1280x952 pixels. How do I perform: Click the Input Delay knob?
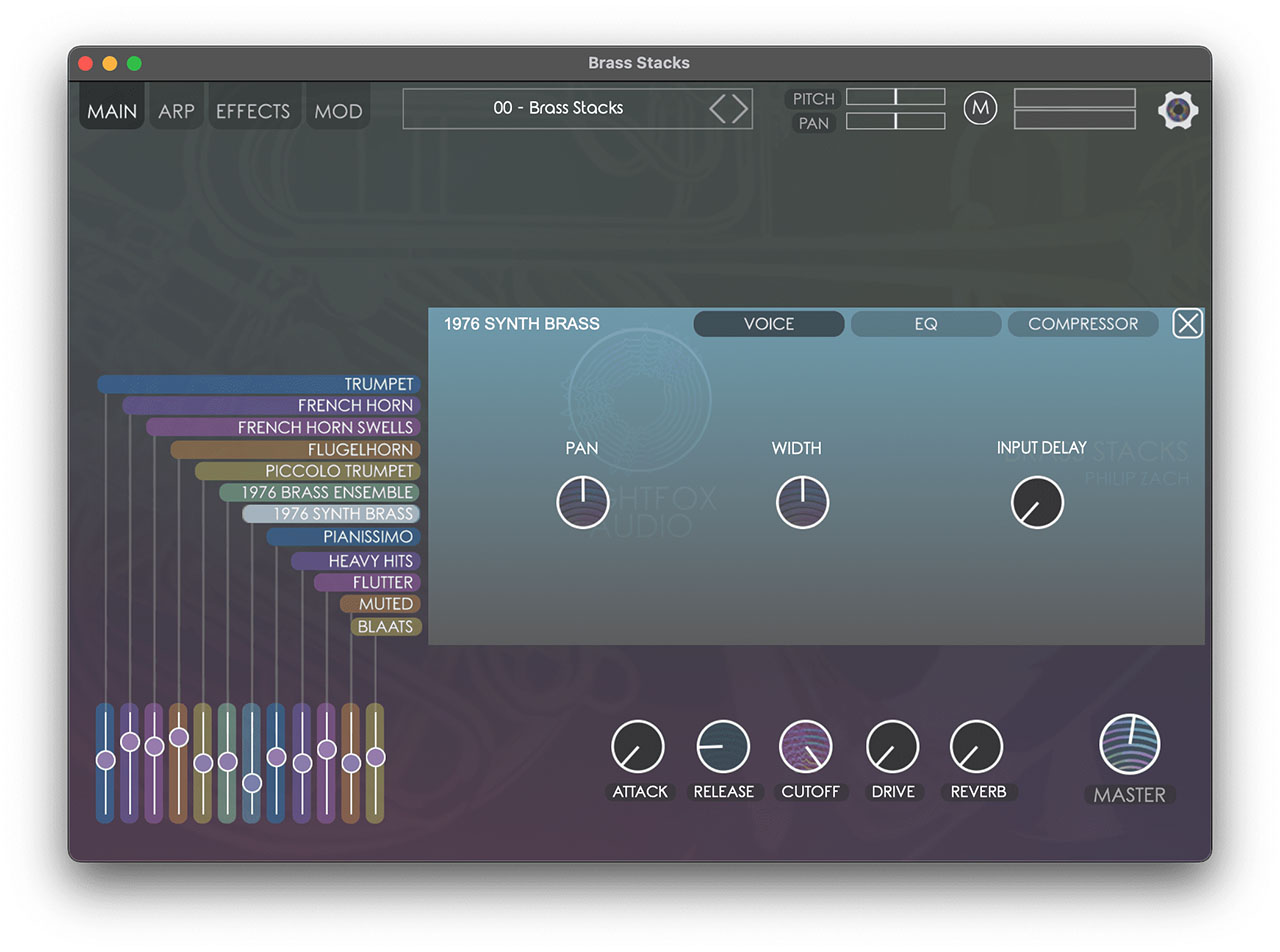pyautogui.click(x=1037, y=502)
